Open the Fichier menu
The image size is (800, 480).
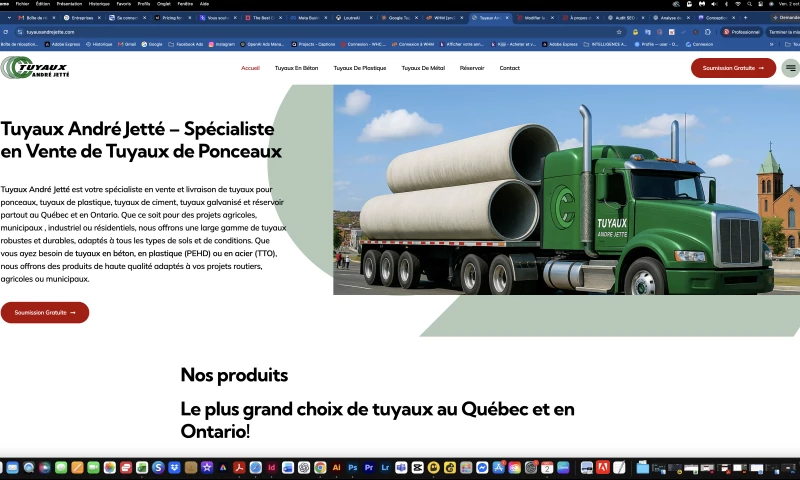[22, 4]
